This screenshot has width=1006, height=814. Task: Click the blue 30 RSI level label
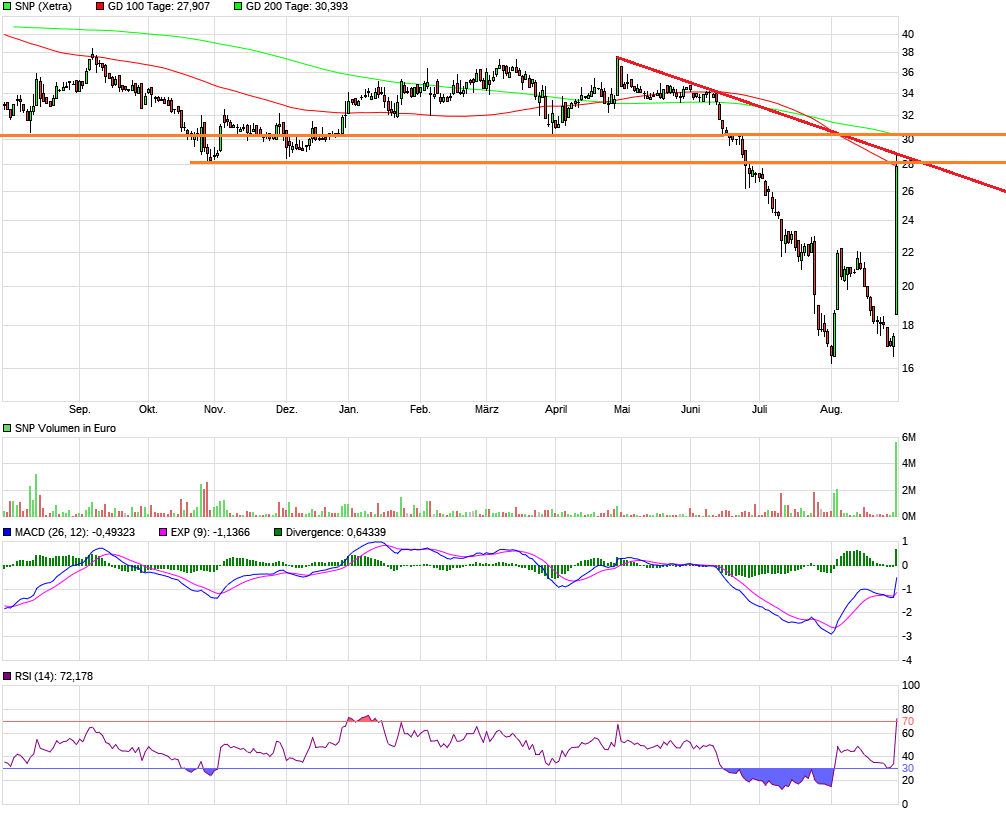pyautogui.click(x=908, y=768)
